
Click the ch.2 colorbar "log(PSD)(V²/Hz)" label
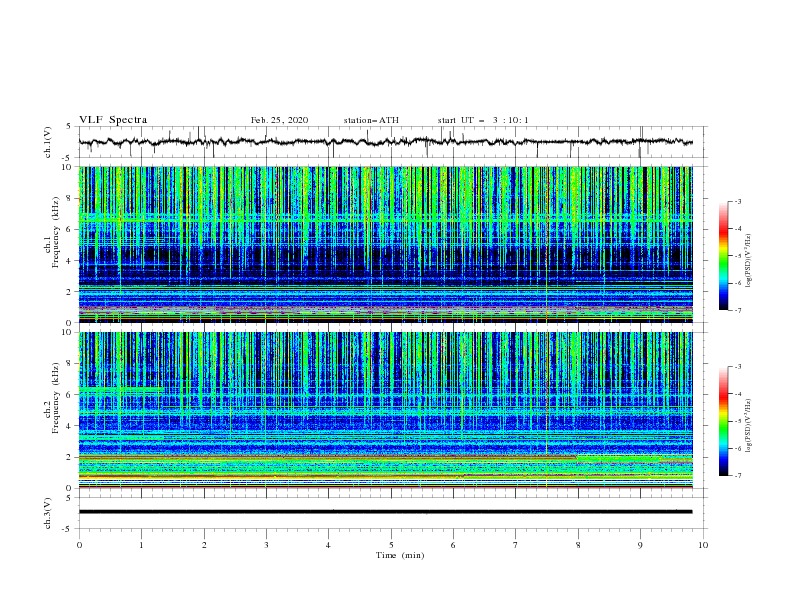pos(749,426)
